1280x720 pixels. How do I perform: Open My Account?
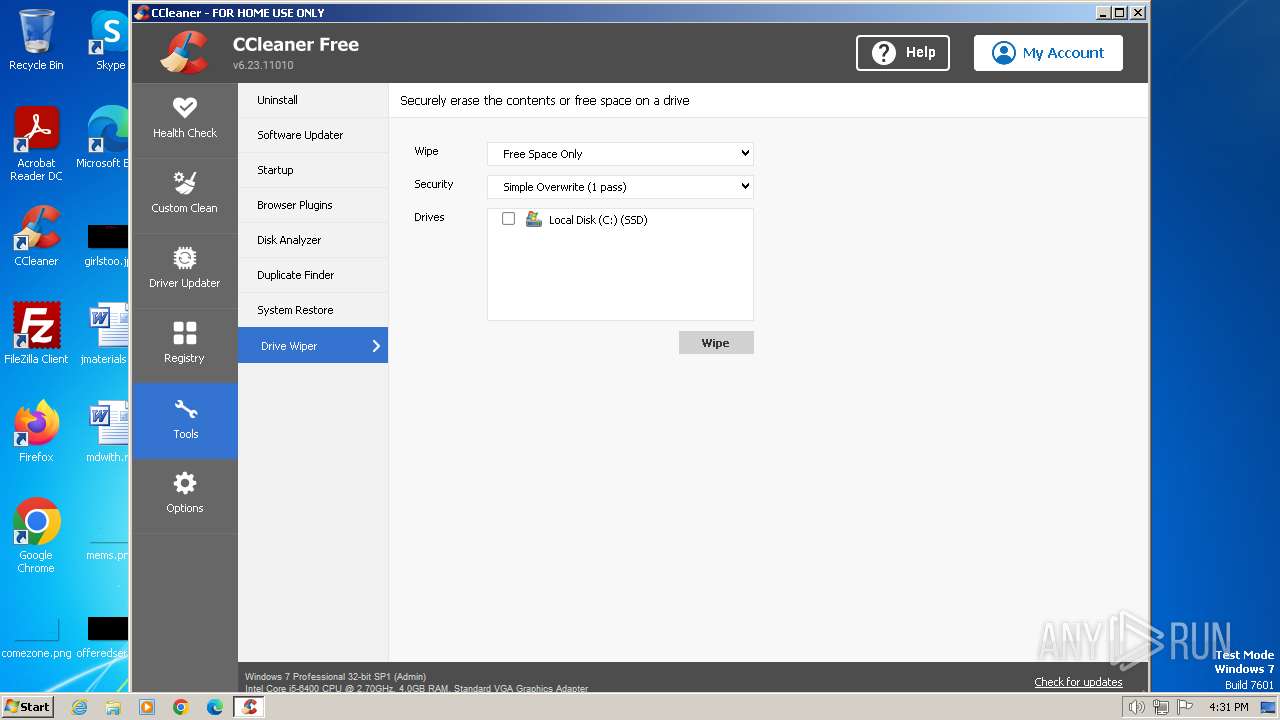click(1048, 53)
